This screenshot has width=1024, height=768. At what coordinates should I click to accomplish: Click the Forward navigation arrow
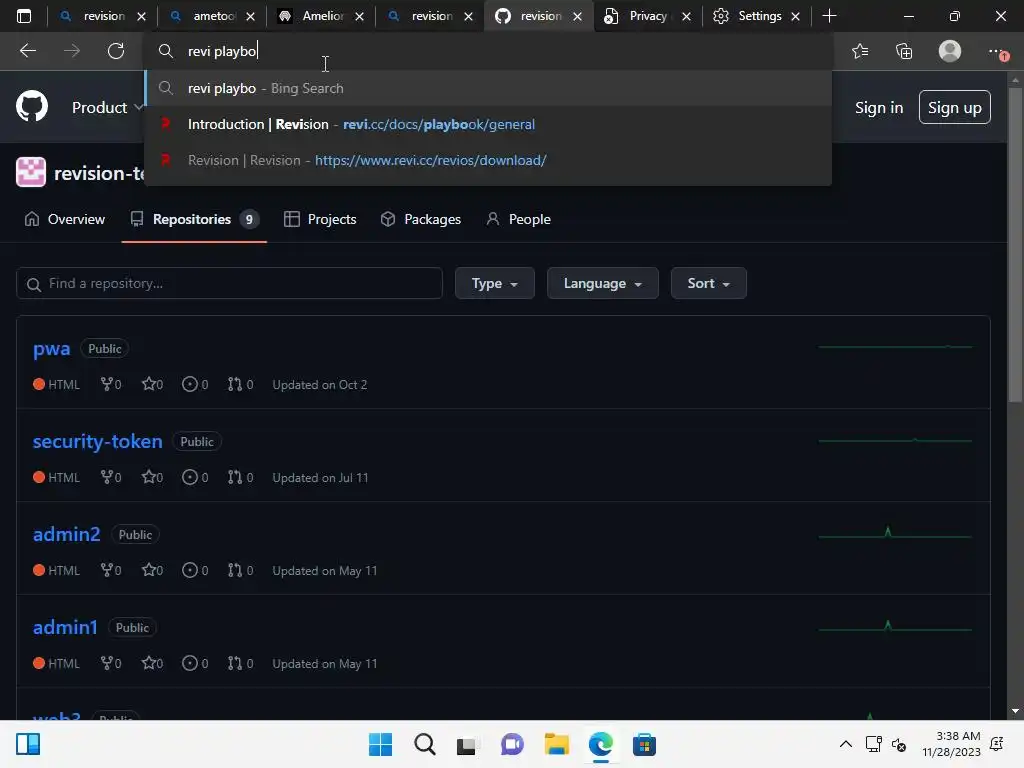point(72,51)
